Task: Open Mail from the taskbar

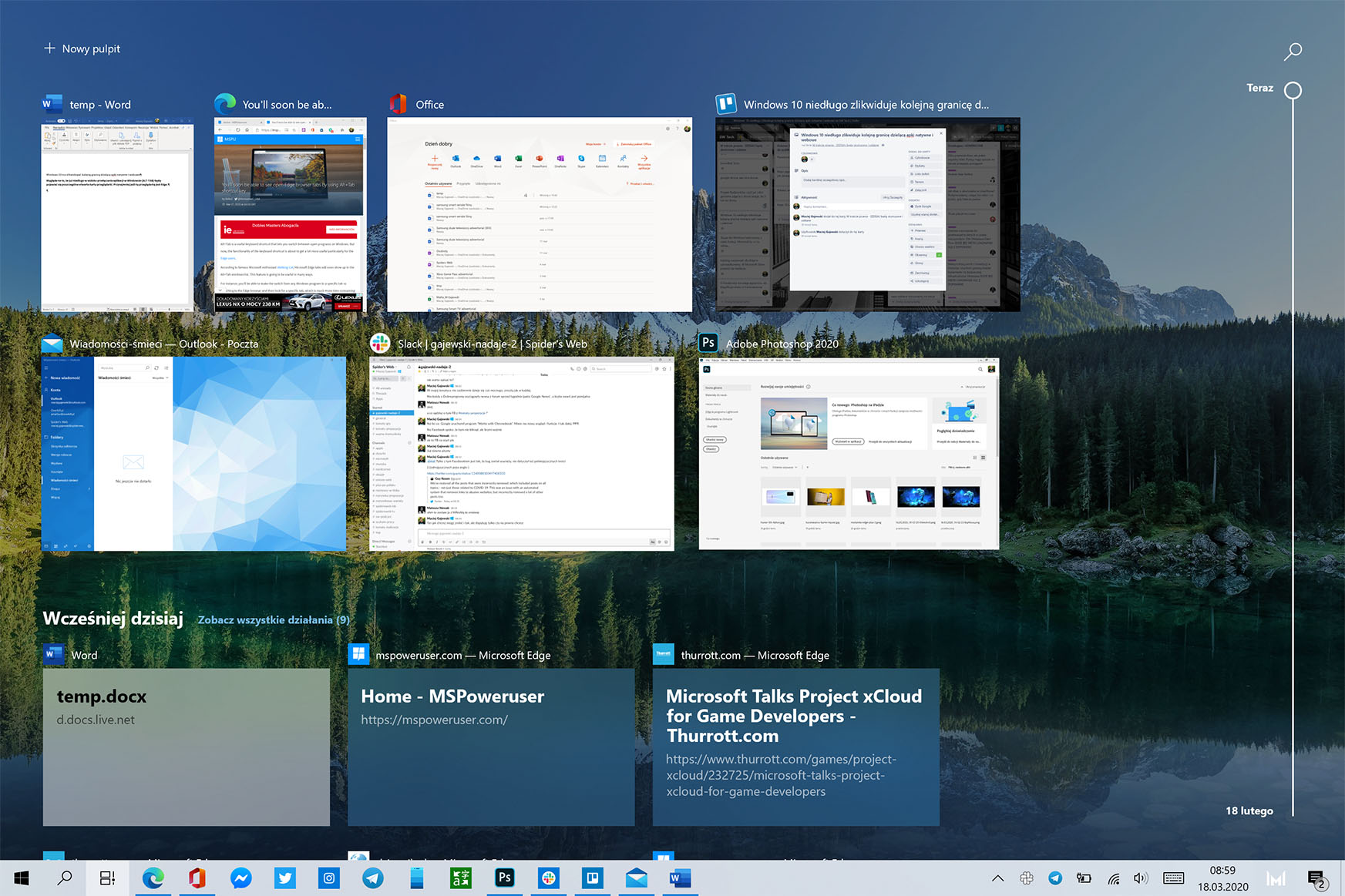Action: (x=637, y=878)
